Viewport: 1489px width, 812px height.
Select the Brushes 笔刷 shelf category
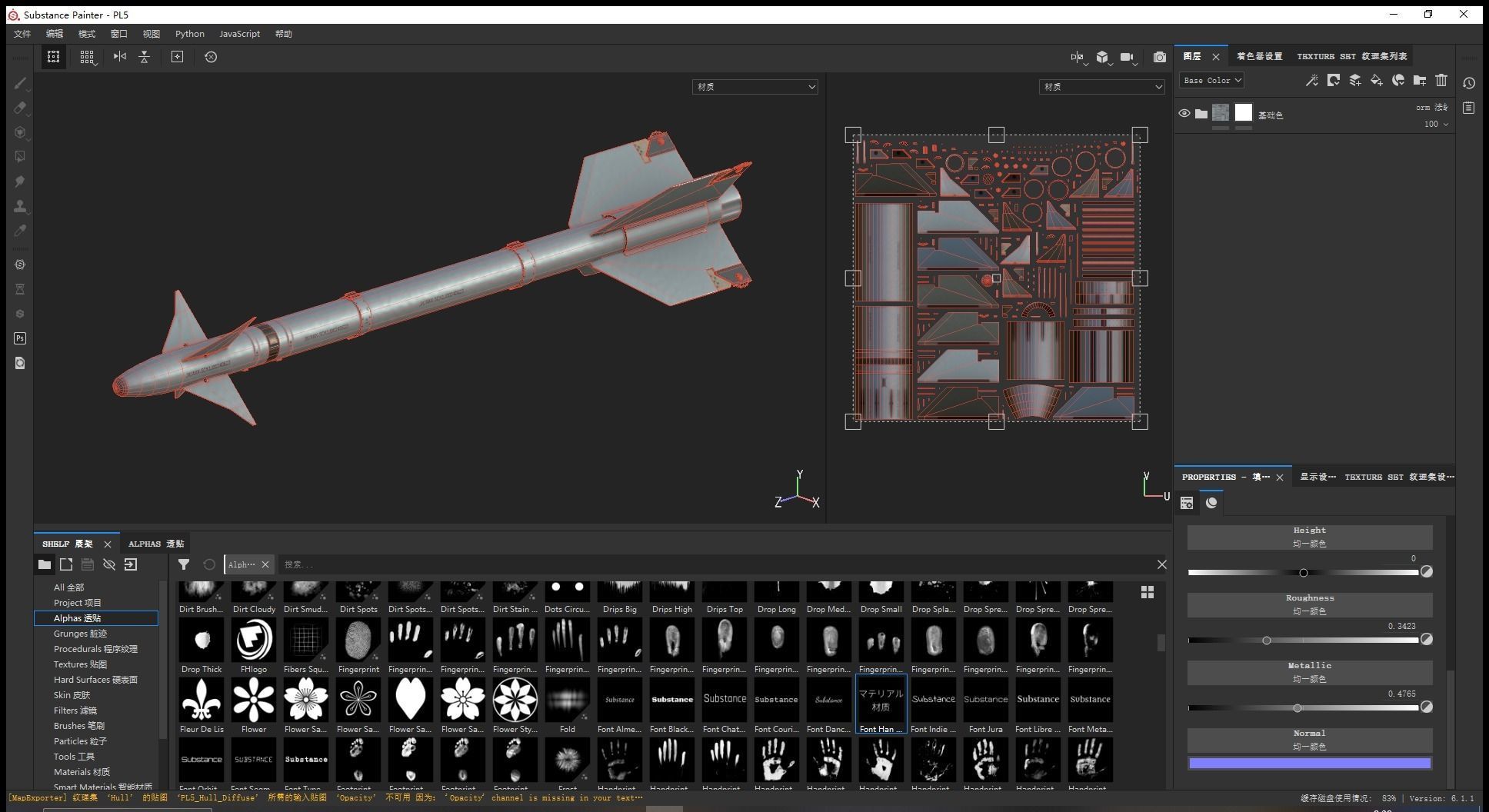[79, 726]
